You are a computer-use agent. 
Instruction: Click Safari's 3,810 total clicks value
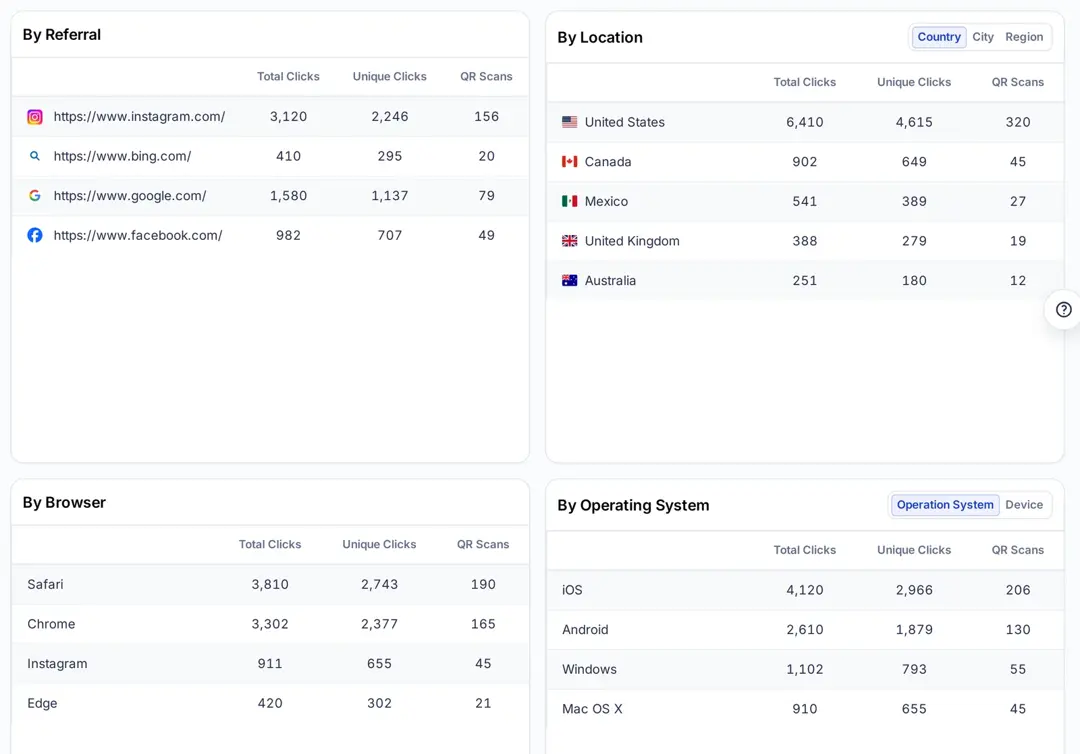click(x=270, y=585)
